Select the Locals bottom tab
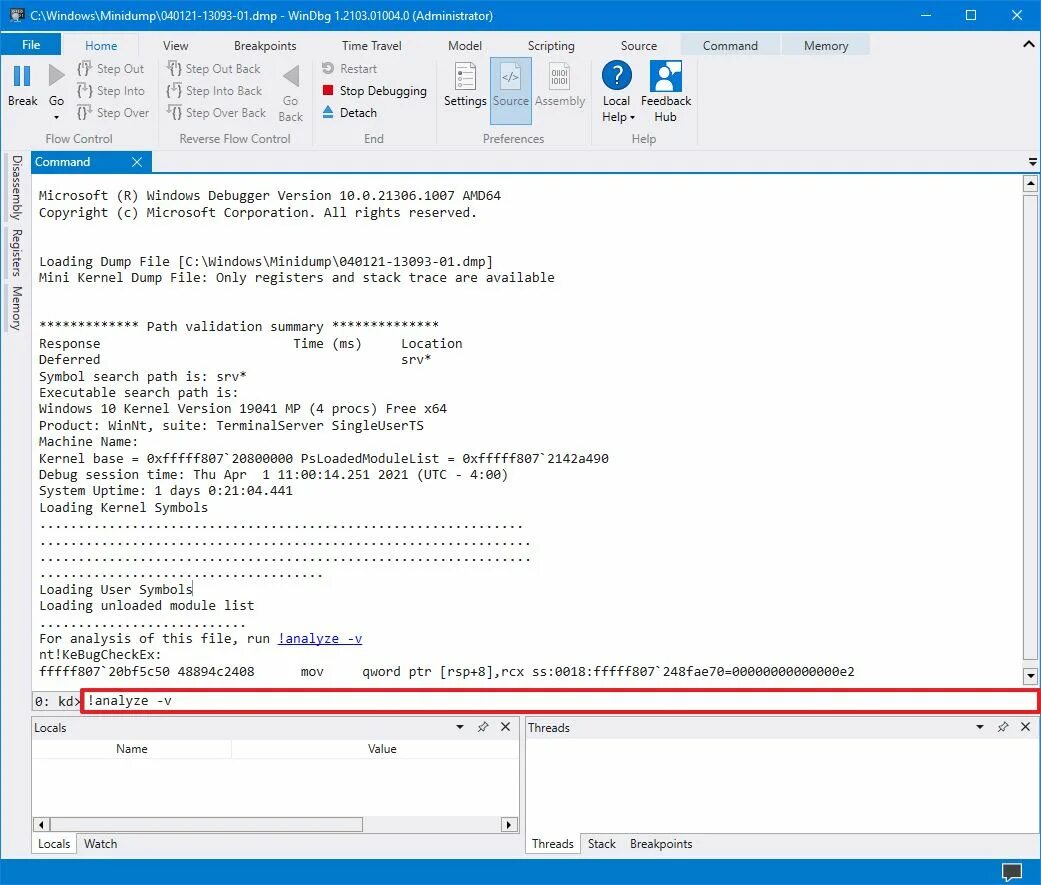 pos(54,844)
